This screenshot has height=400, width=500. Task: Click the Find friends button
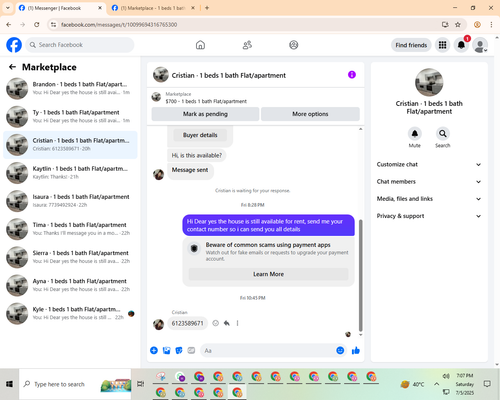tap(411, 45)
